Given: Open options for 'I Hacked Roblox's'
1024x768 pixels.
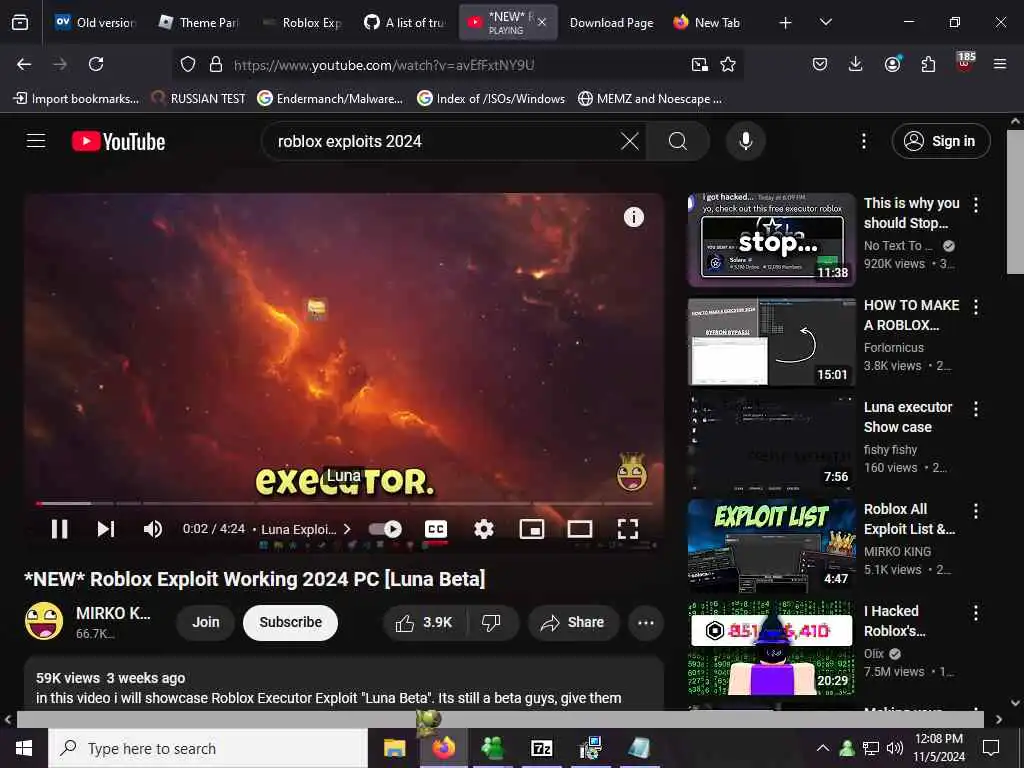Looking at the screenshot, I should coord(976,613).
